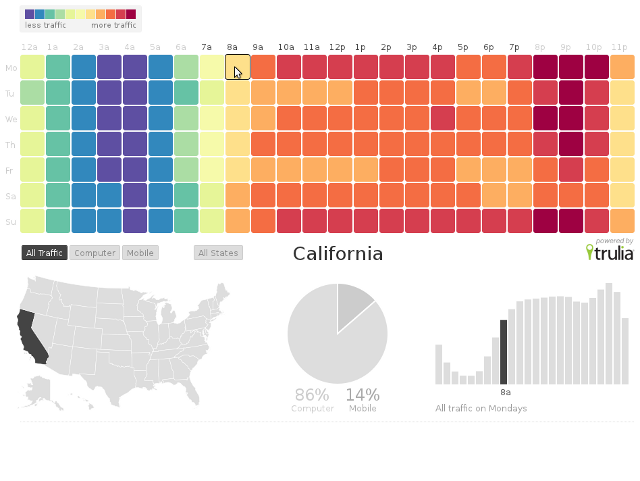Select the Monday 9p heatmap cell
This screenshot has width=640, height=481.
570,67
